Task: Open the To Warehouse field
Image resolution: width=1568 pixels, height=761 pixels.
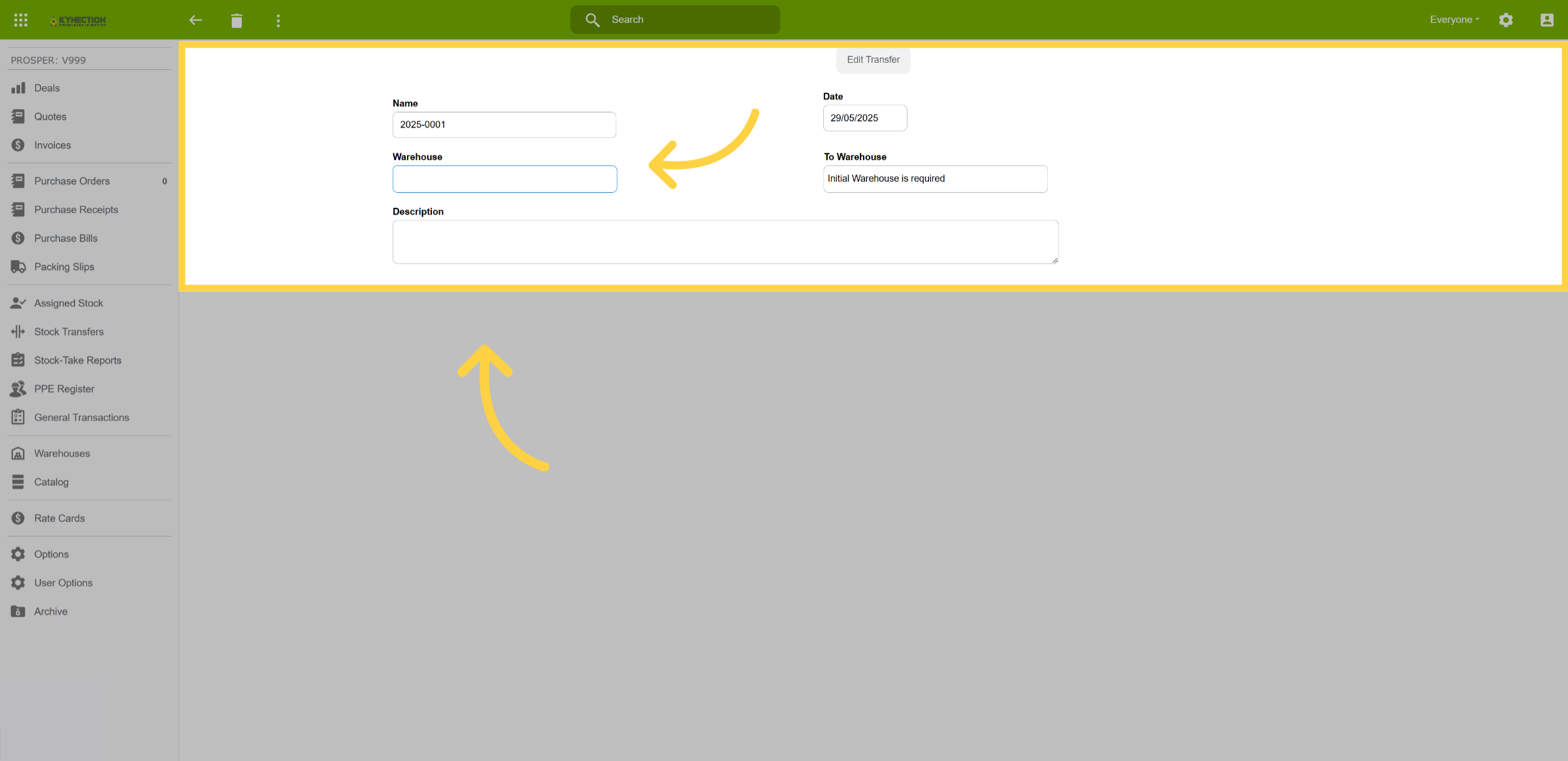Action: pos(935,179)
